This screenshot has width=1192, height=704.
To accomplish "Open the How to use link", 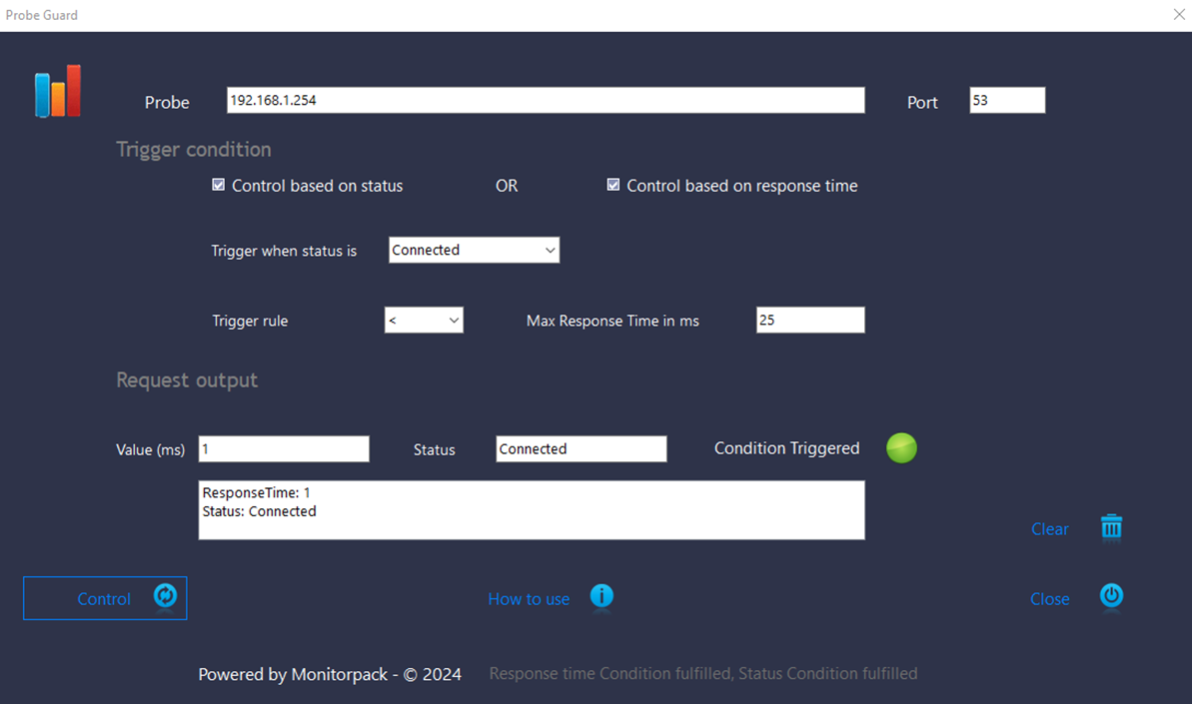I will tap(528, 599).
